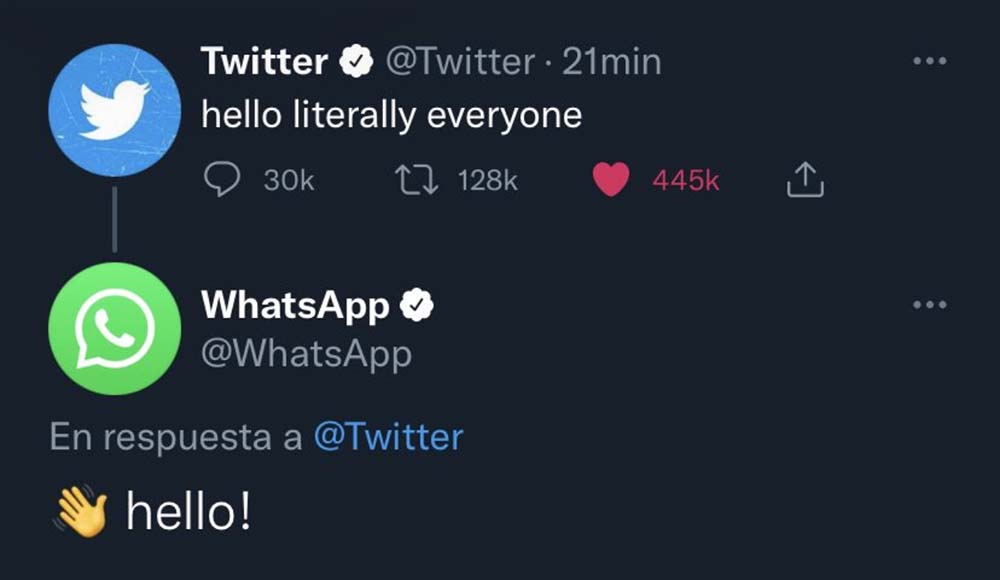View the 128k retweets count

click(x=487, y=181)
